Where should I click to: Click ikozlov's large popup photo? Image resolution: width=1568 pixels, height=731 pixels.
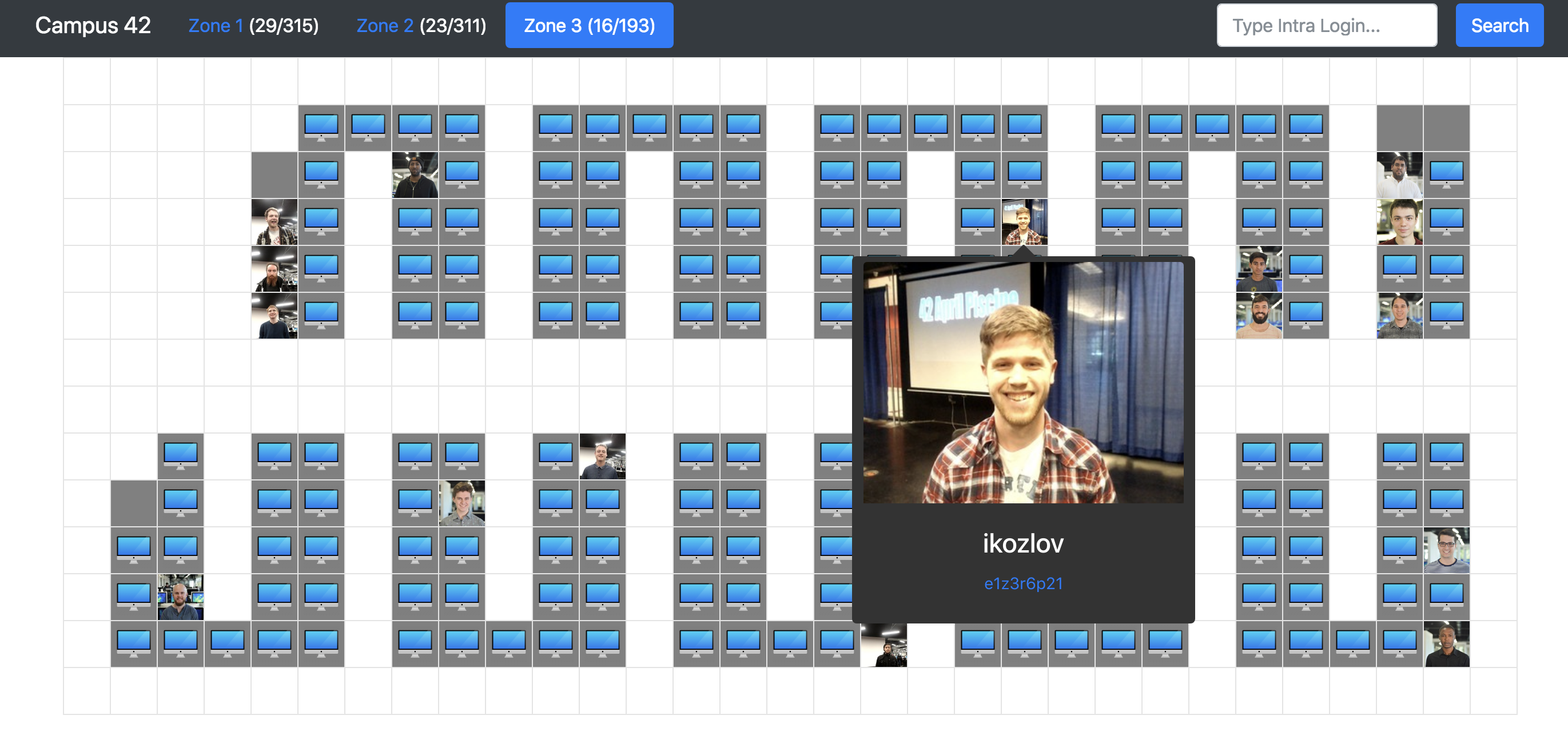tap(1022, 382)
